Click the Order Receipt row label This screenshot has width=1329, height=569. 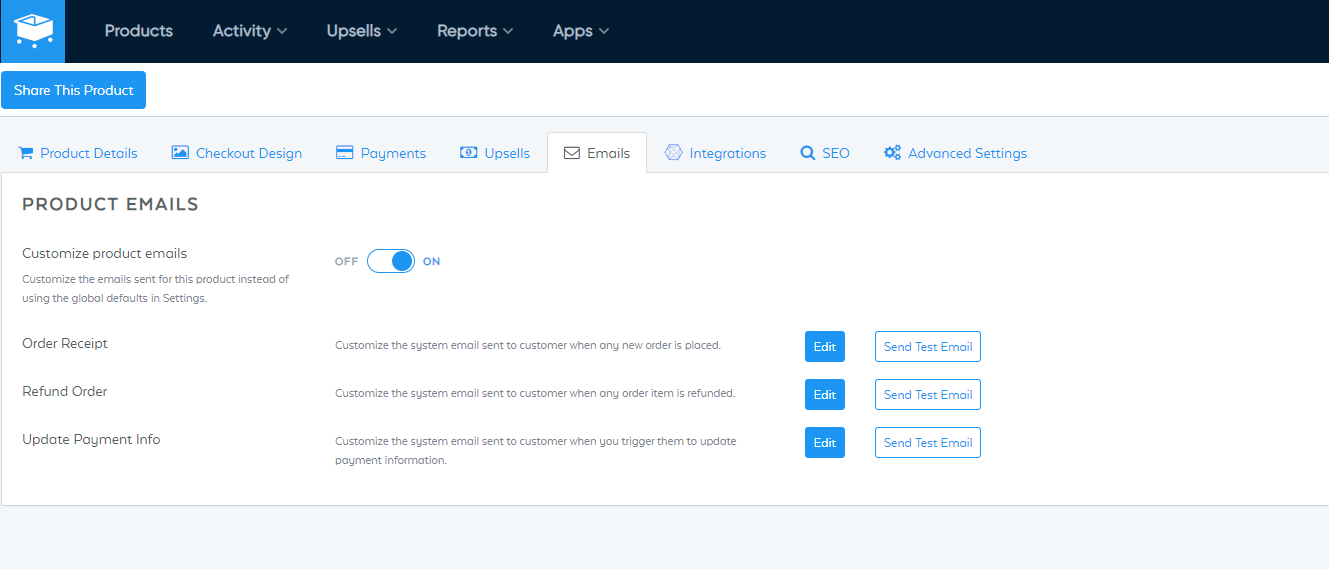(x=65, y=343)
